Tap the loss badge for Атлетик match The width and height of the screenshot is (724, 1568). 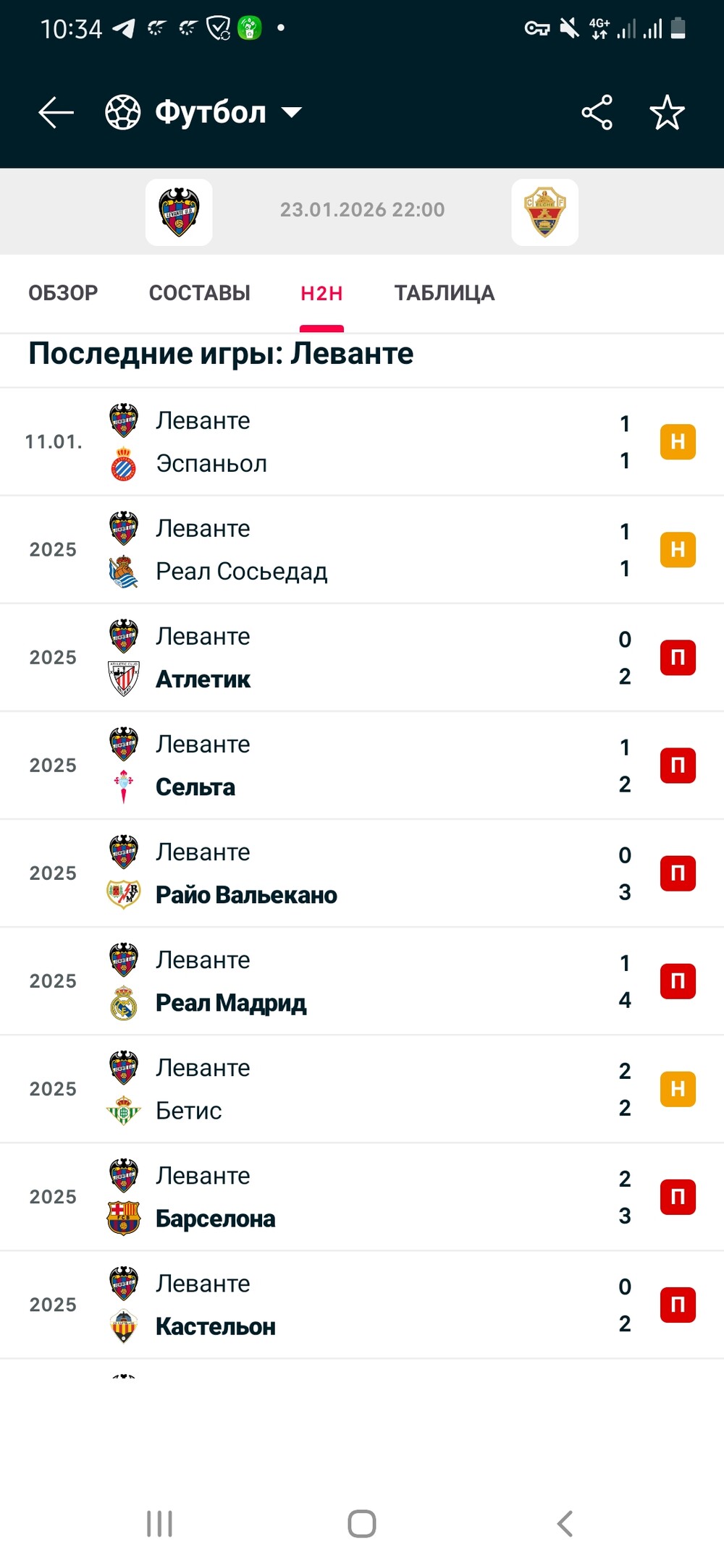678,658
